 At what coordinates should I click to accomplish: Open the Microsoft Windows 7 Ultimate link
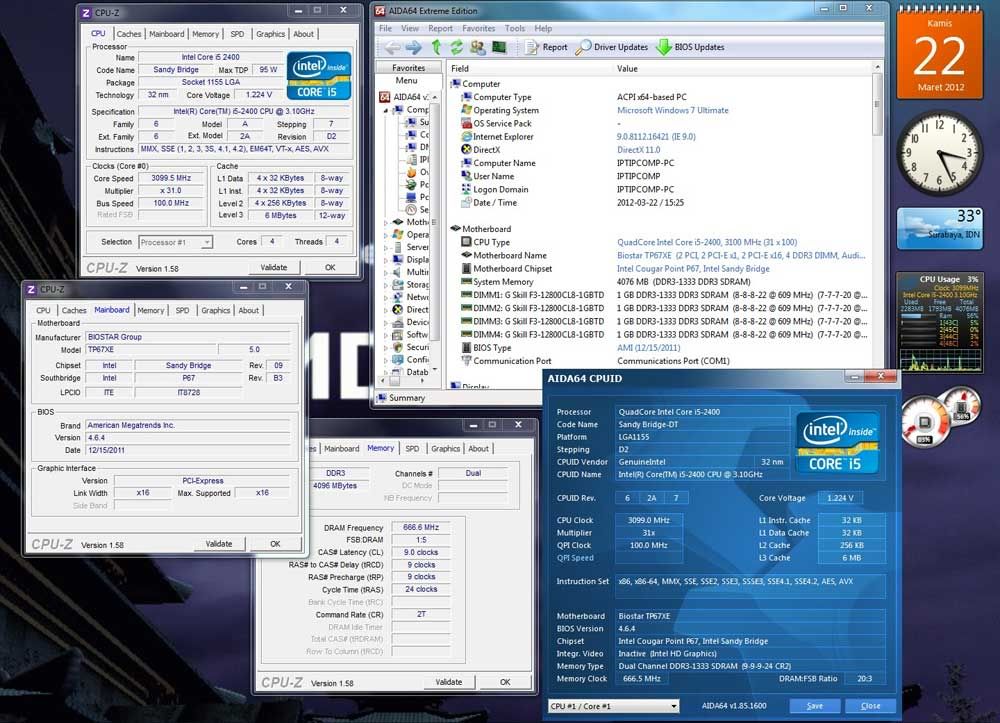point(672,110)
